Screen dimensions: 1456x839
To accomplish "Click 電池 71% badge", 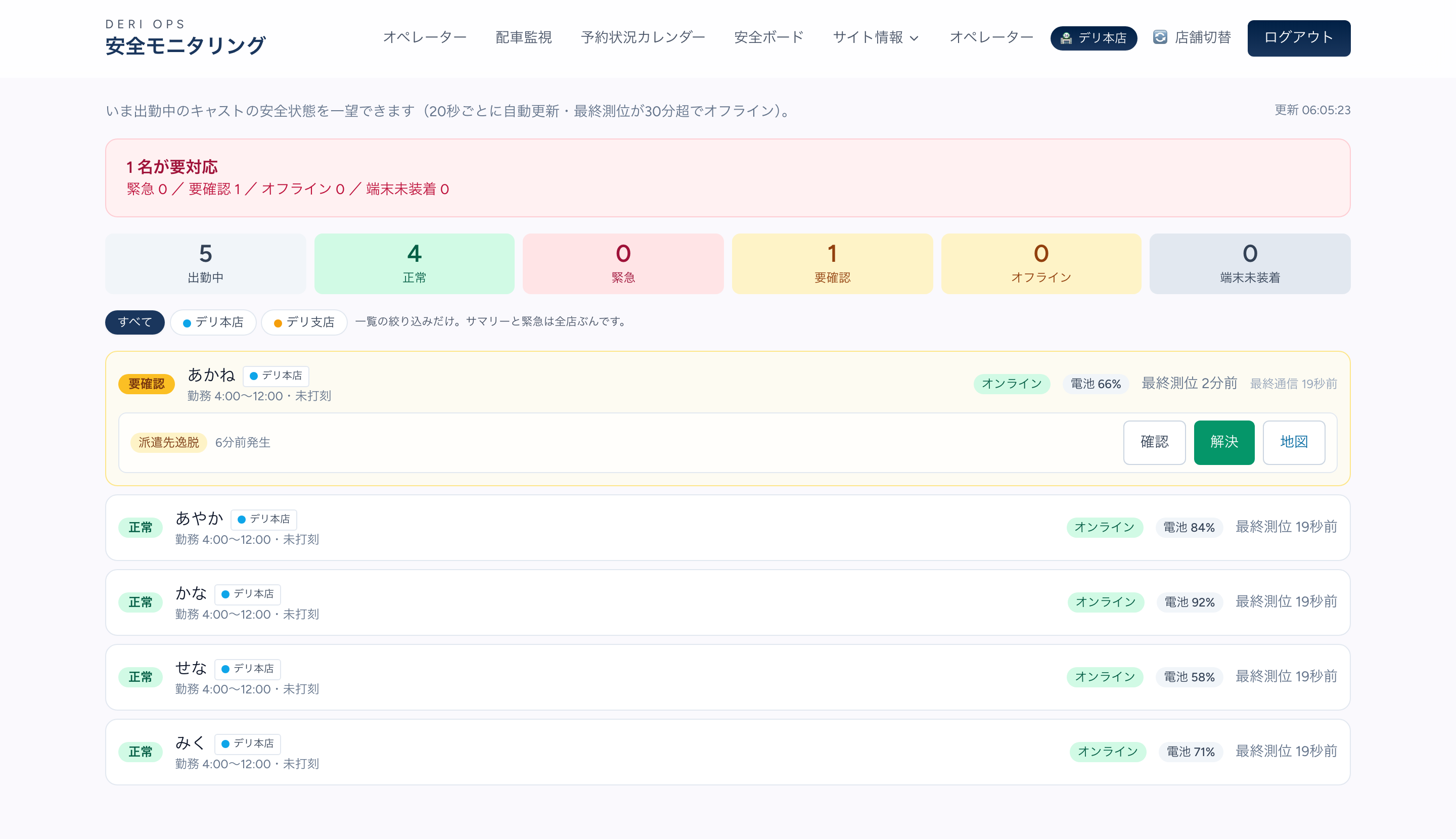I will [x=1190, y=752].
